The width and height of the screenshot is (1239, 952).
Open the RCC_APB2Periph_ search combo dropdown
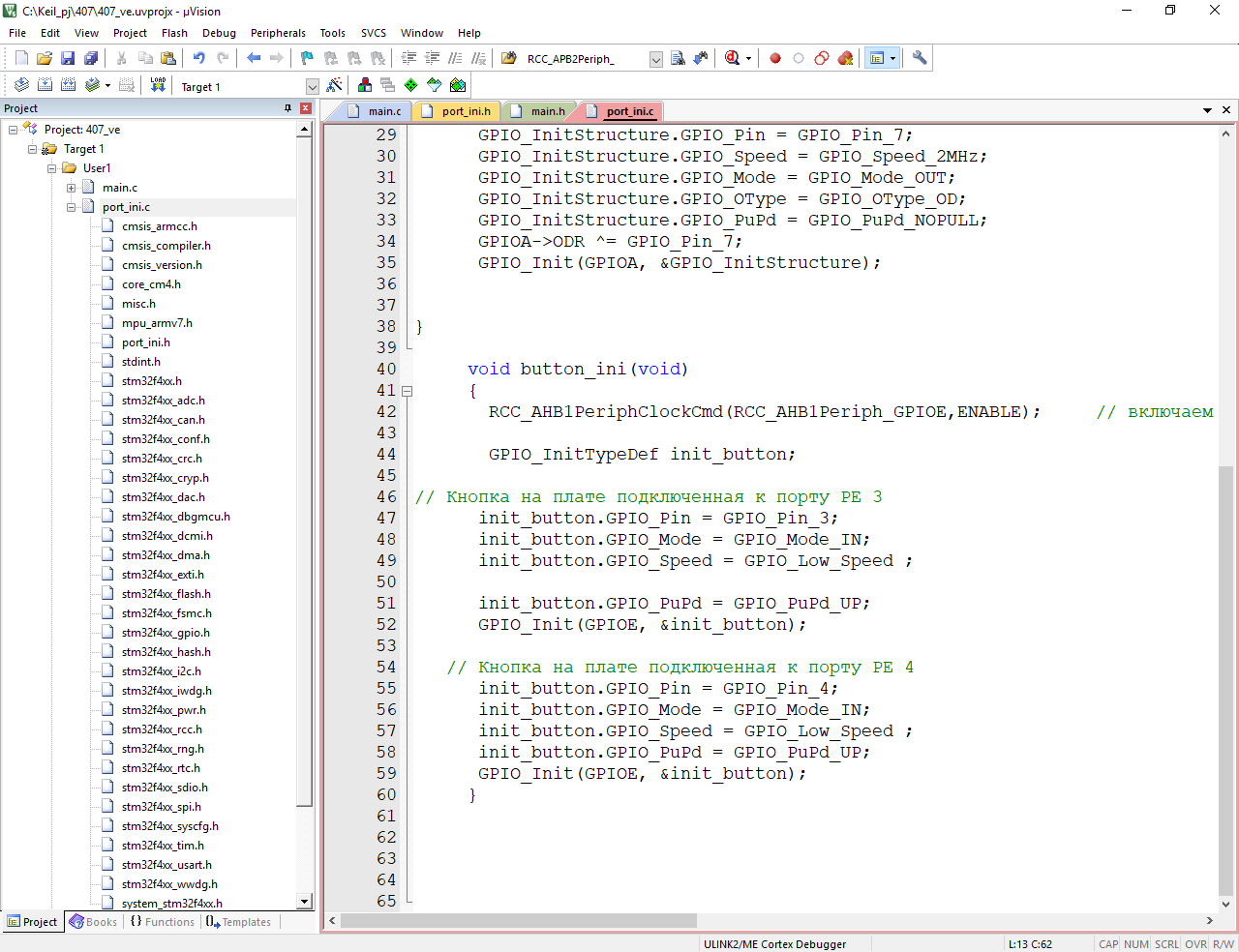[x=655, y=59]
